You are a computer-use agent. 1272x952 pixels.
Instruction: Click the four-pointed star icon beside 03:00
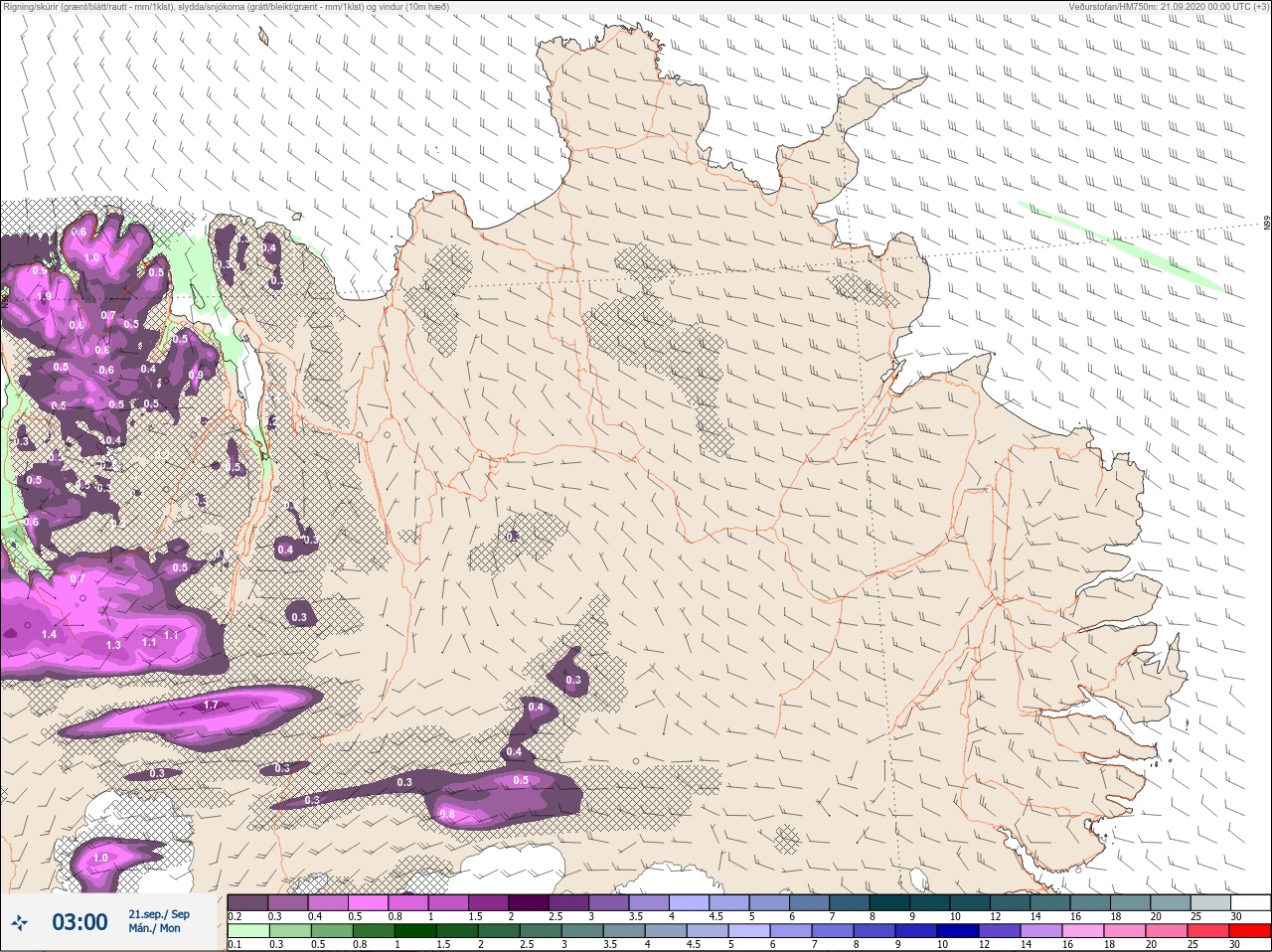coord(20,923)
